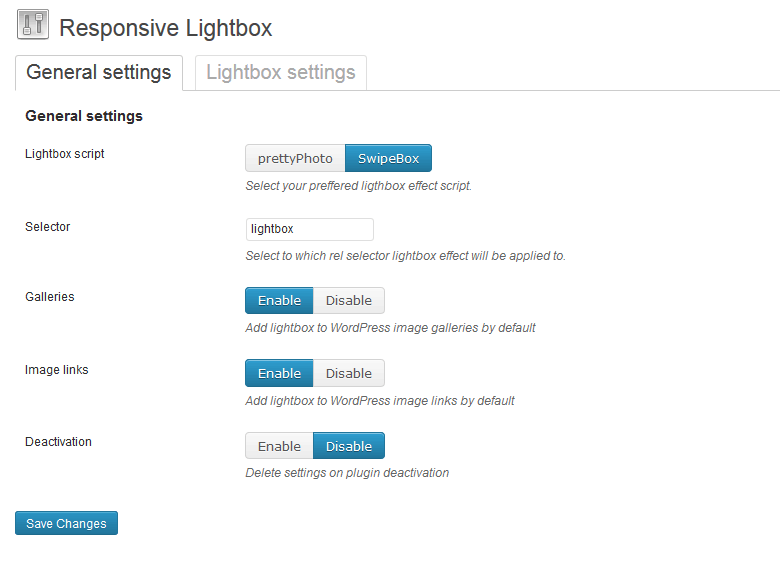Select the General settings tab
Screen dimensions: 780x567
coord(98,73)
